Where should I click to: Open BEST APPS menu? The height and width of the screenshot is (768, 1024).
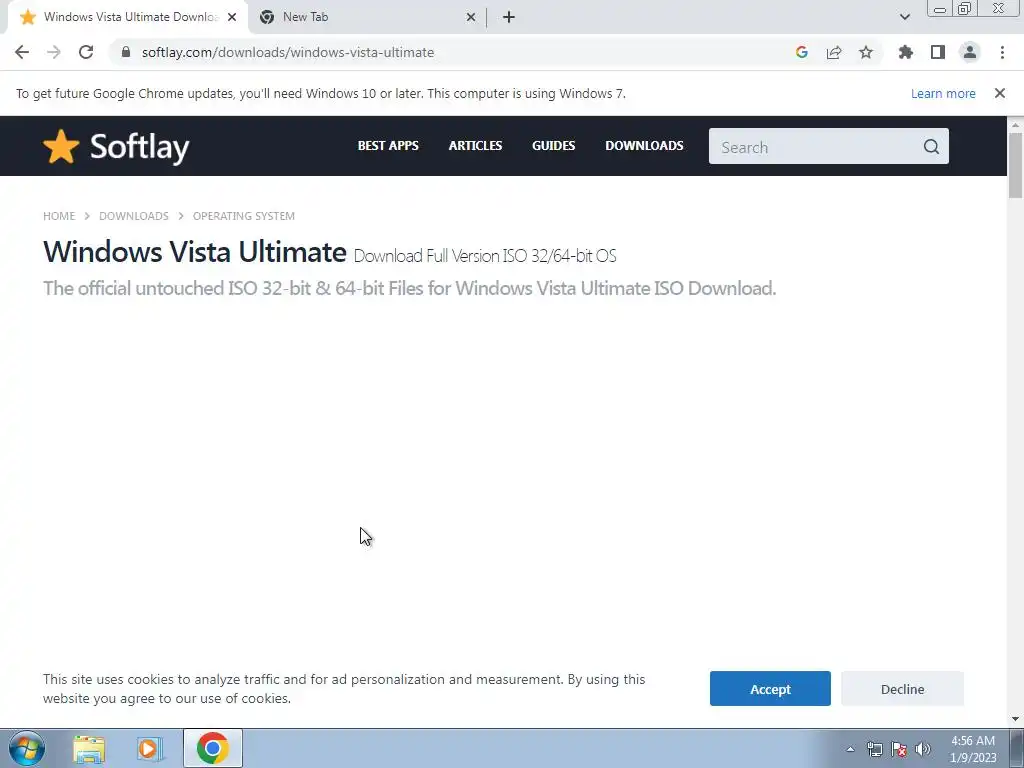(x=388, y=146)
